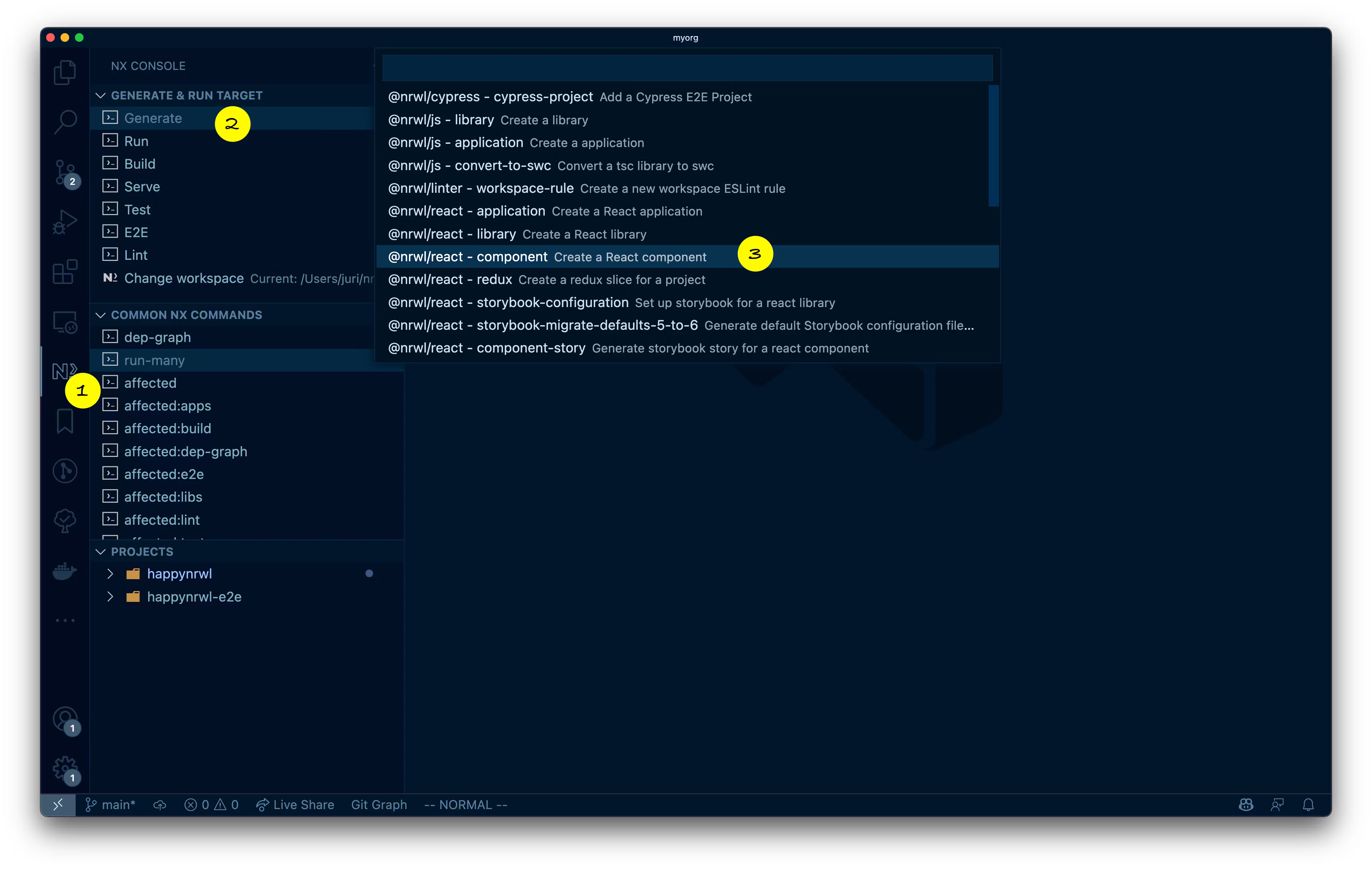The width and height of the screenshot is (1372, 870).
Task: Click the generator list scrollbar
Action: (993, 146)
